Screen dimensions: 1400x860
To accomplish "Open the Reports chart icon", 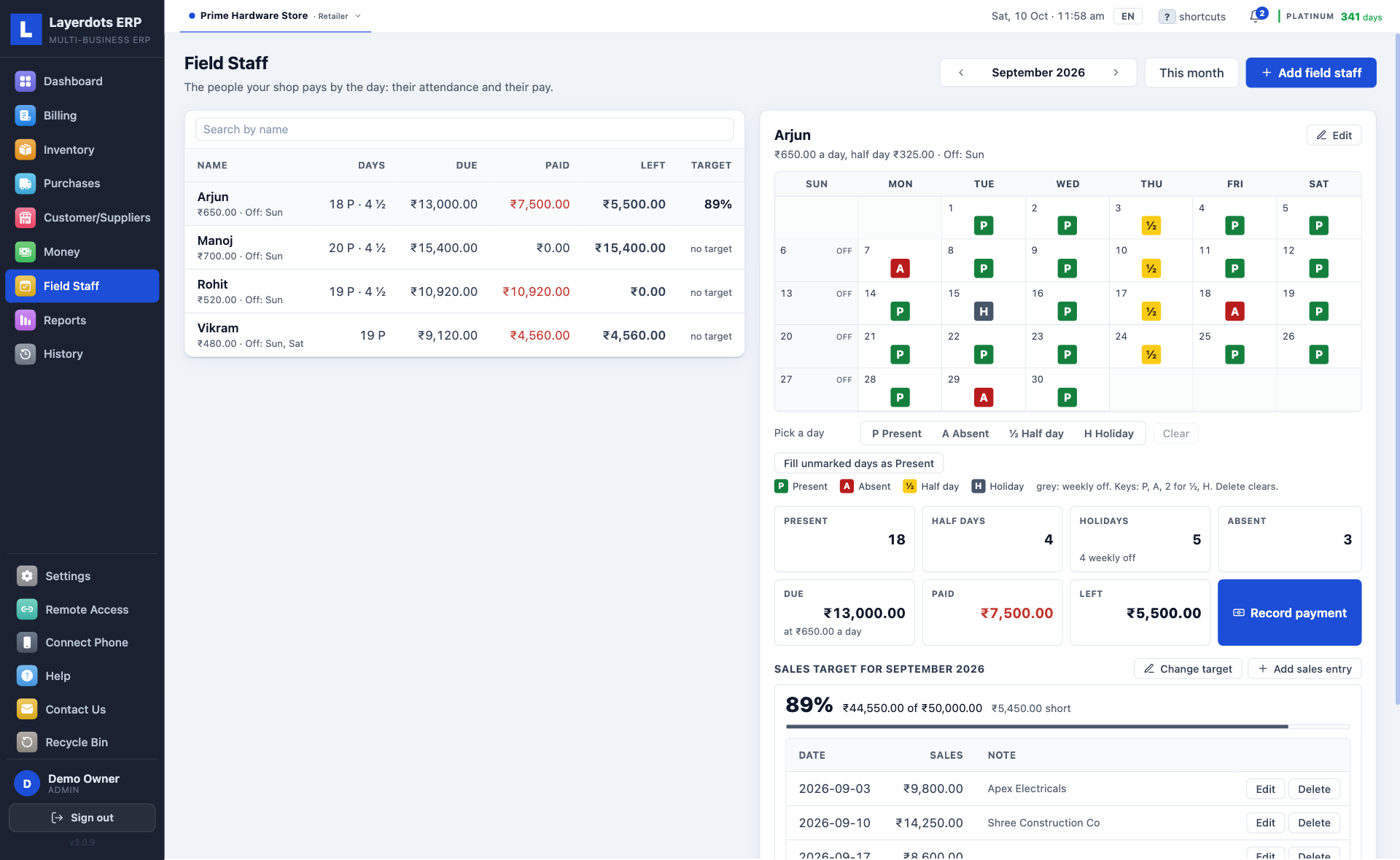I will pyautogui.click(x=26, y=320).
